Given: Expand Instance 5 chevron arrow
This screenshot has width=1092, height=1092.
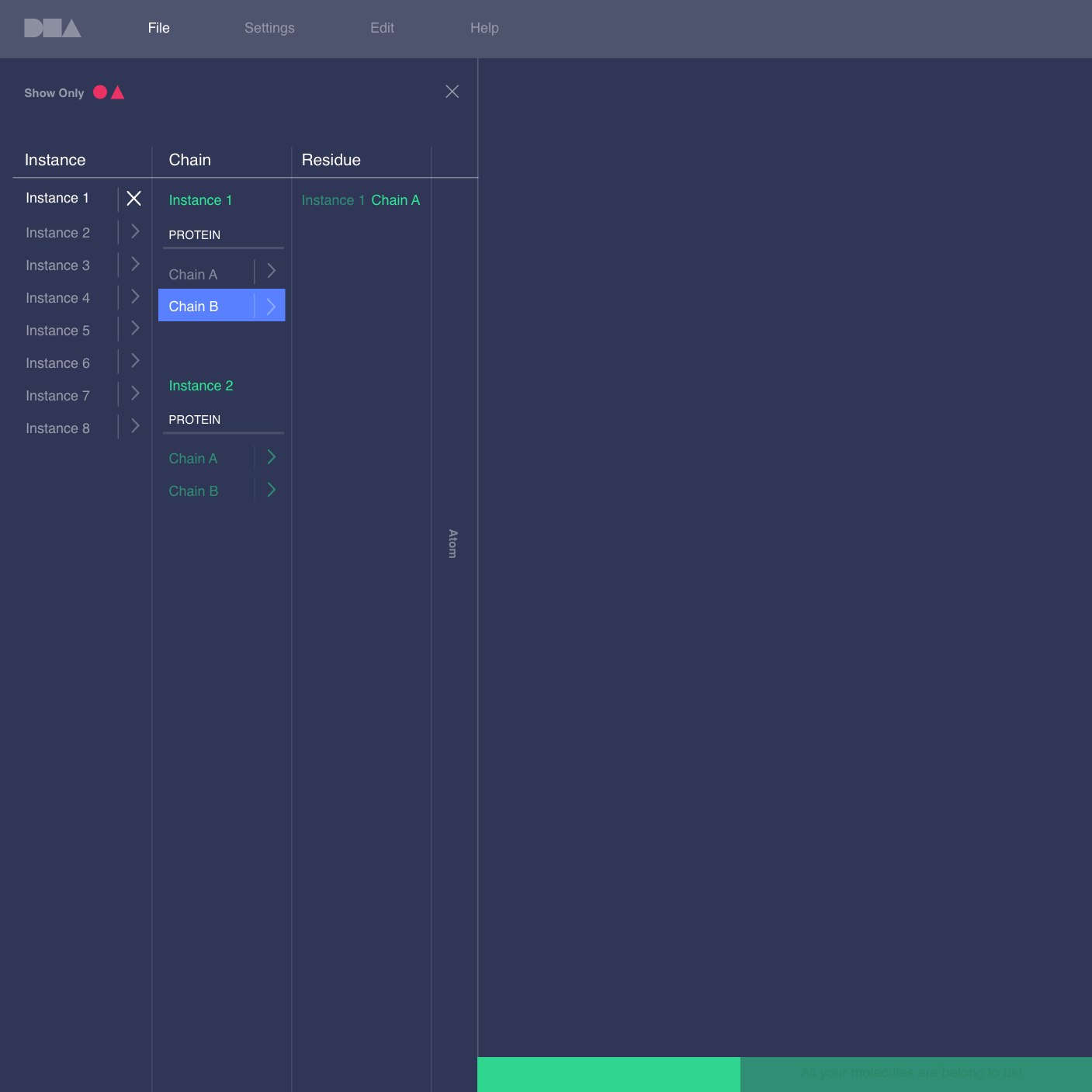Looking at the screenshot, I should 135,329.
